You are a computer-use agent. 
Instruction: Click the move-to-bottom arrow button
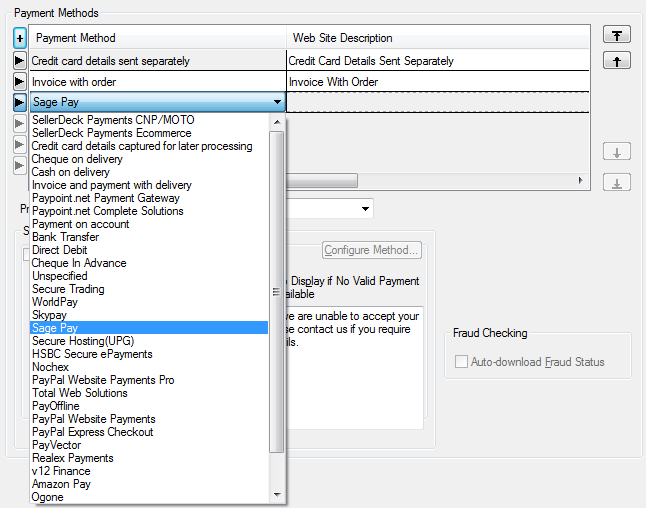pyautogui.click(x=617, y=182)
